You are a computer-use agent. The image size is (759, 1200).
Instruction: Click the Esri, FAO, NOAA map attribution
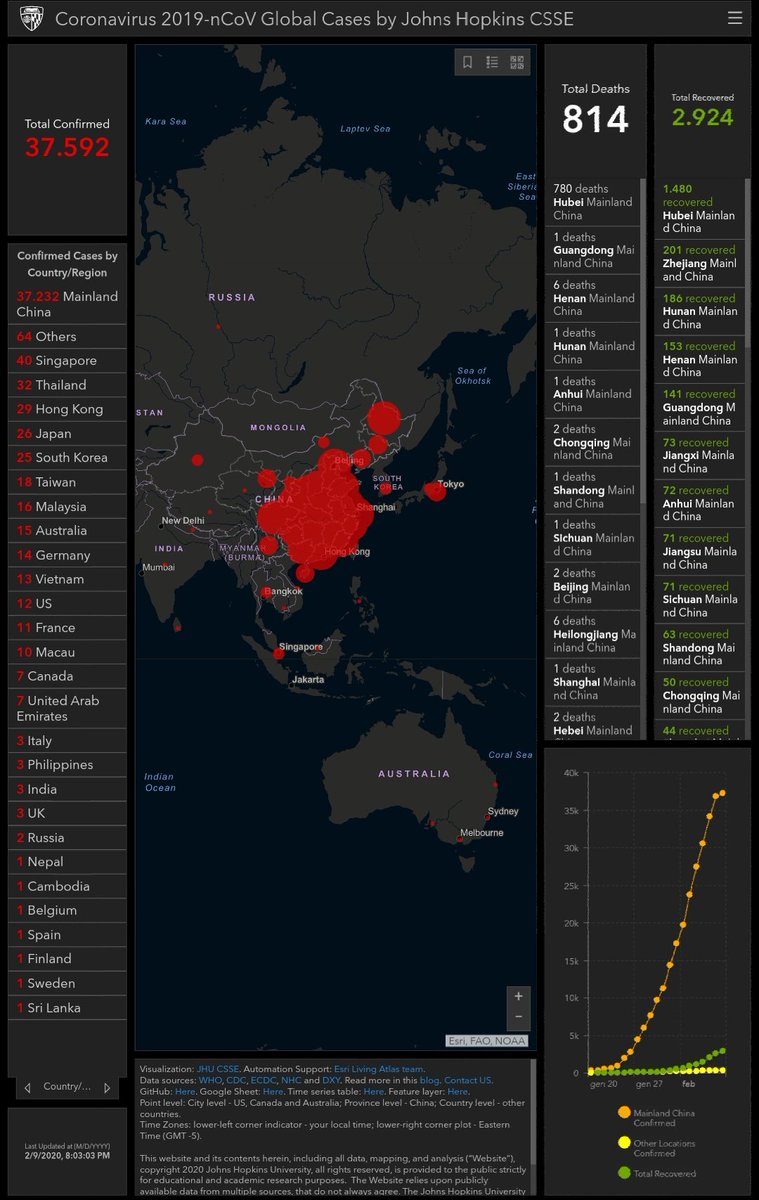(487, 1040)
